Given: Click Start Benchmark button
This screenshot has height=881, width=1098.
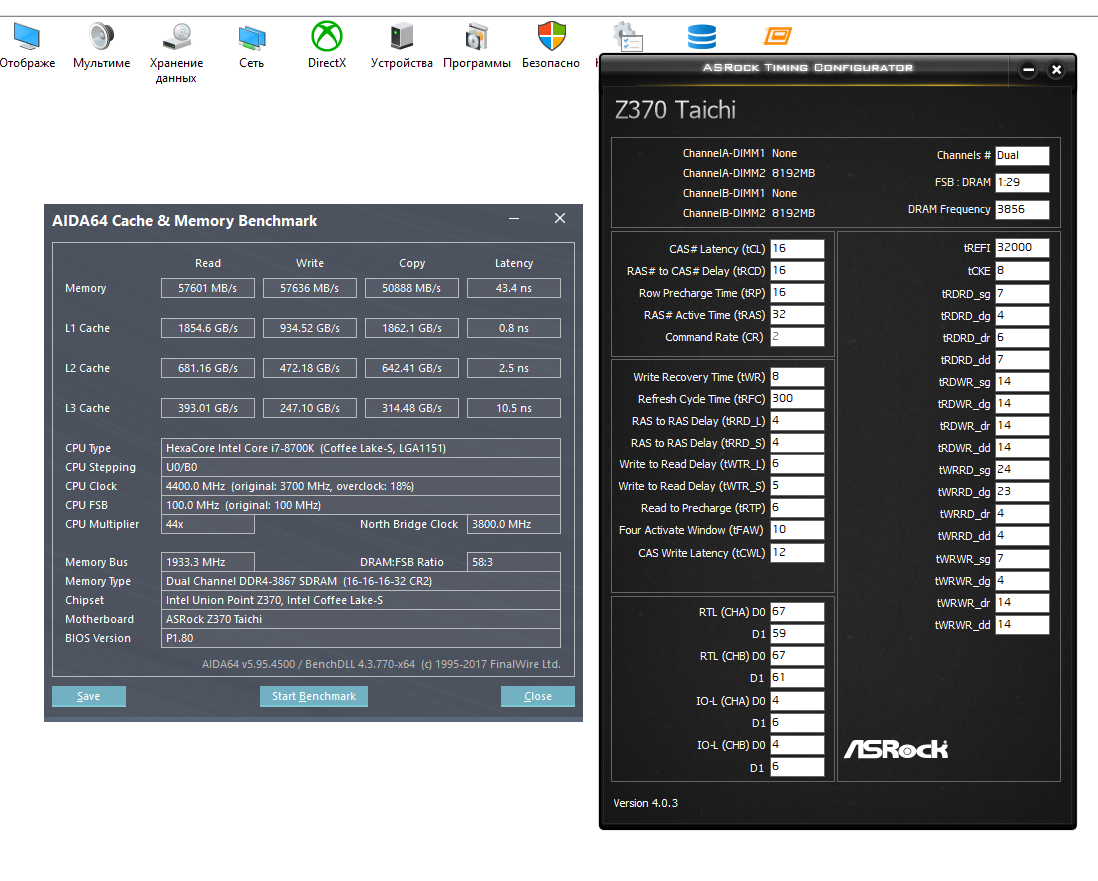Looking at the screenshot, I should tap(314, 696).
